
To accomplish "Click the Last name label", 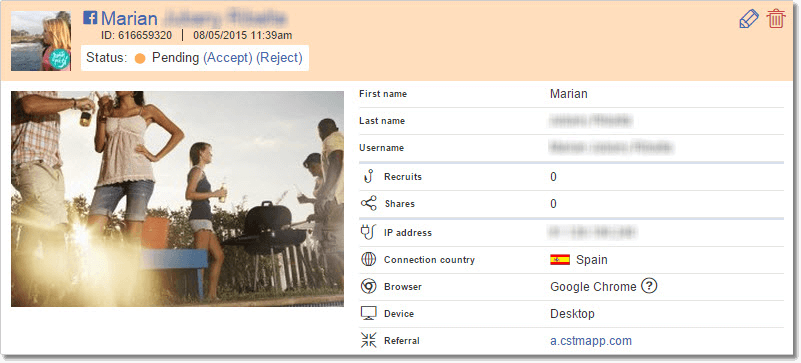I will pyautogui.click(x=382, y=121).
